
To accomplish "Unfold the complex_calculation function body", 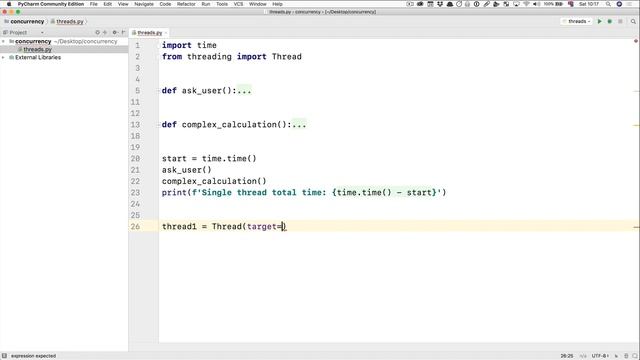I will [x=159, y=124].
